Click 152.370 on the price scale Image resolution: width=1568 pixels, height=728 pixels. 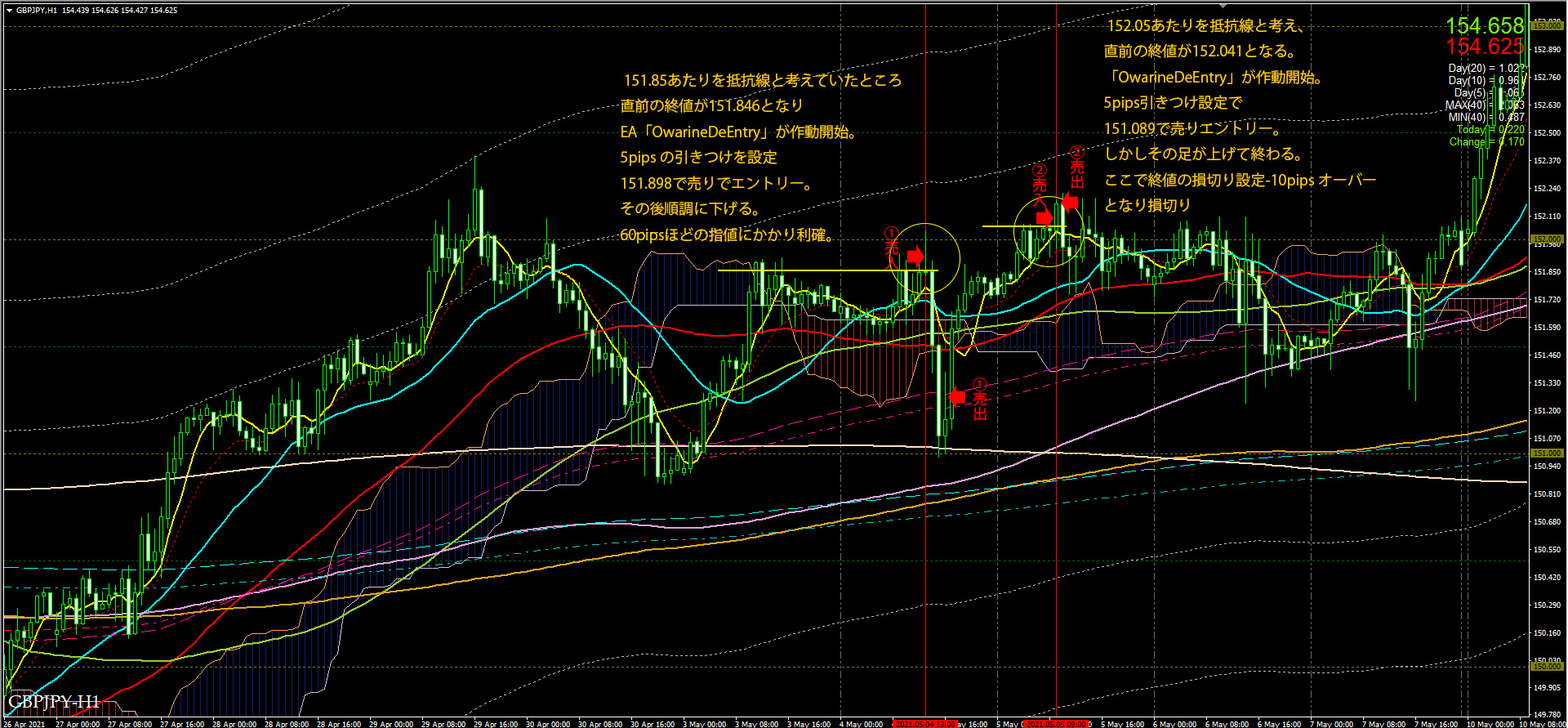(1548, 161)
